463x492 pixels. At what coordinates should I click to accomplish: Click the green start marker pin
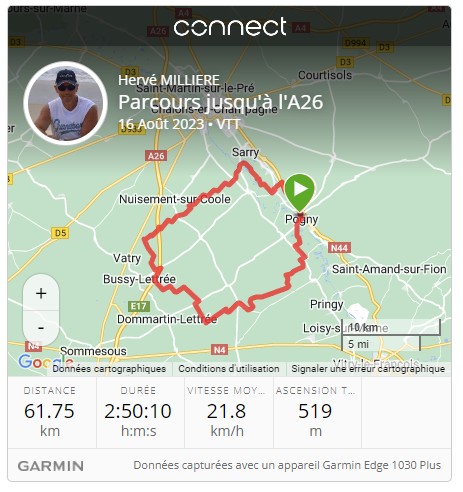click(x=300, y=193)
